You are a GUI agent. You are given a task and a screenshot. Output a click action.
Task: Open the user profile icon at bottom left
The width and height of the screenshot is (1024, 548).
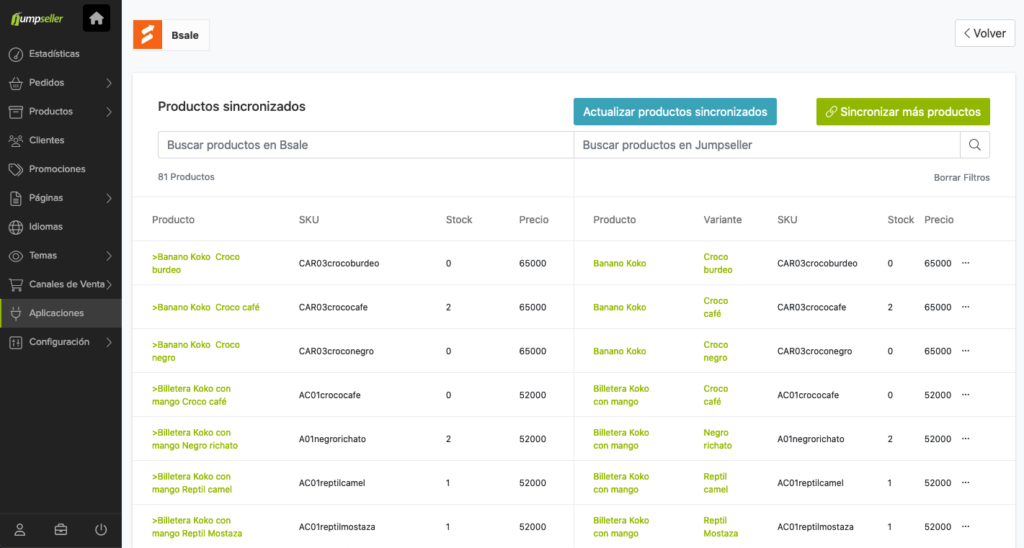[20, 529]
